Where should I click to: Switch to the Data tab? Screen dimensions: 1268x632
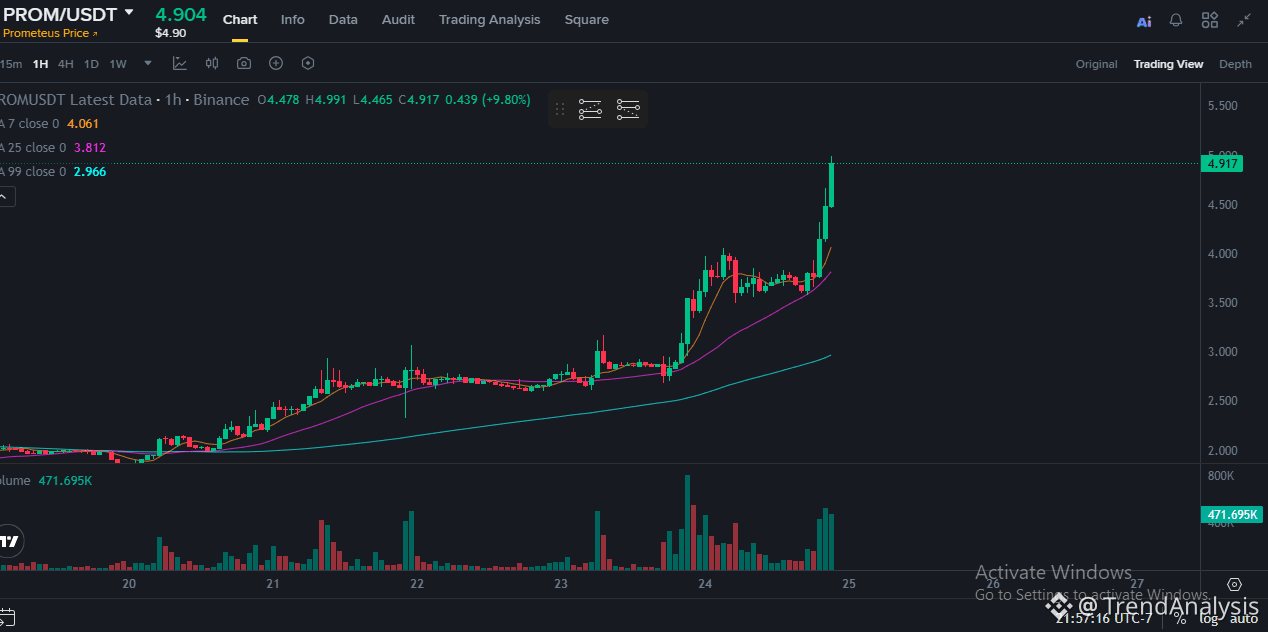pos(343,20)
